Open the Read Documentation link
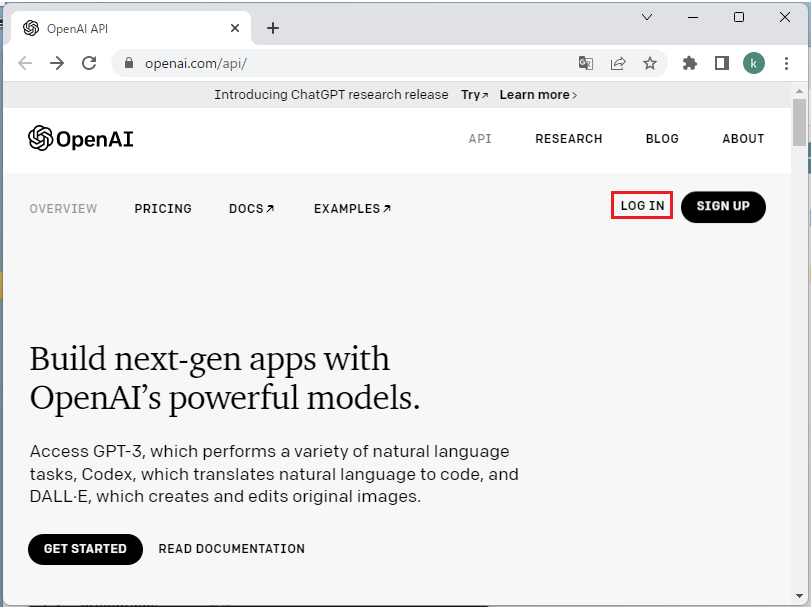Image resolution: width=811 pixels, height=607 pixels. pos(231,549)
